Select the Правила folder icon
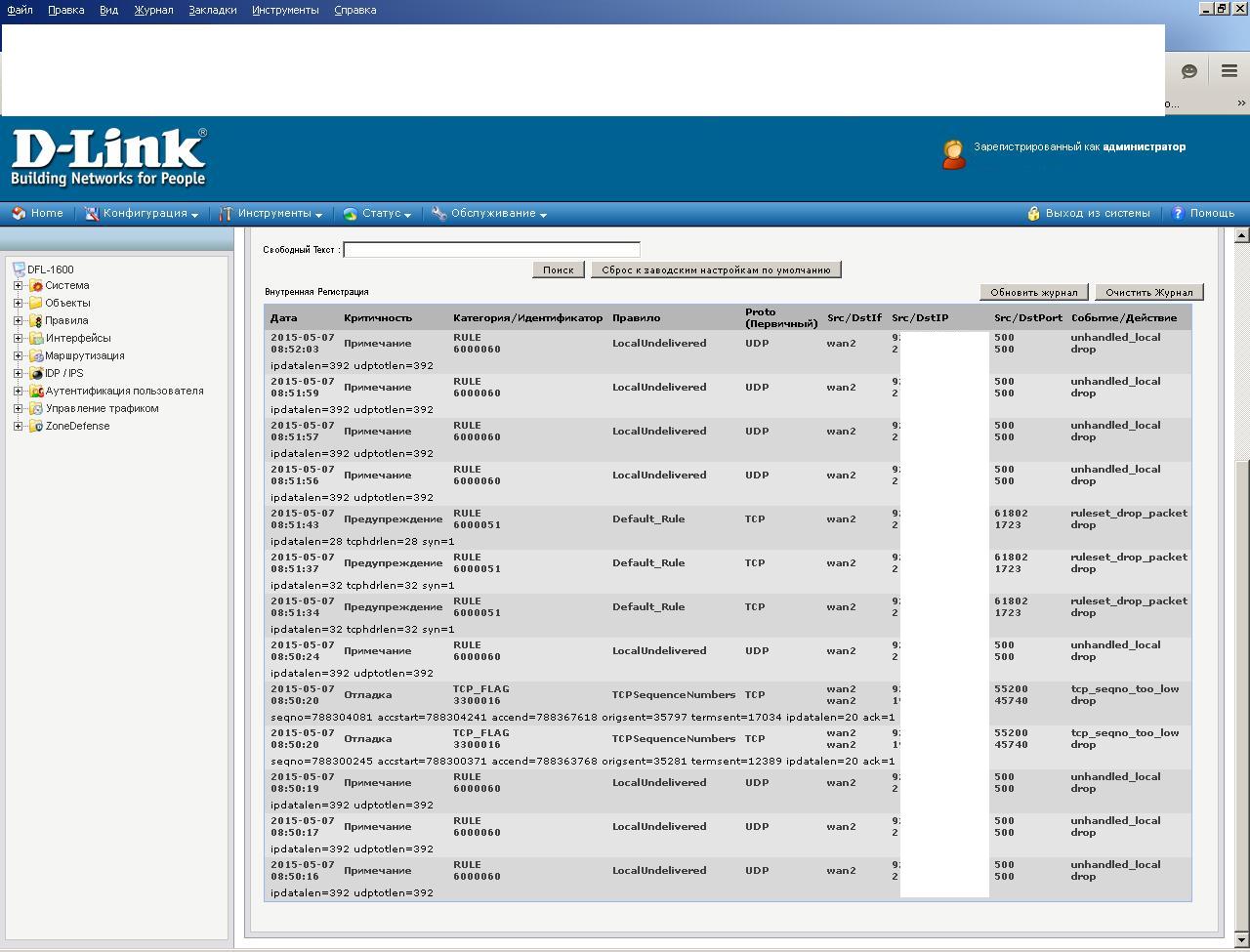 coord(36,321)
